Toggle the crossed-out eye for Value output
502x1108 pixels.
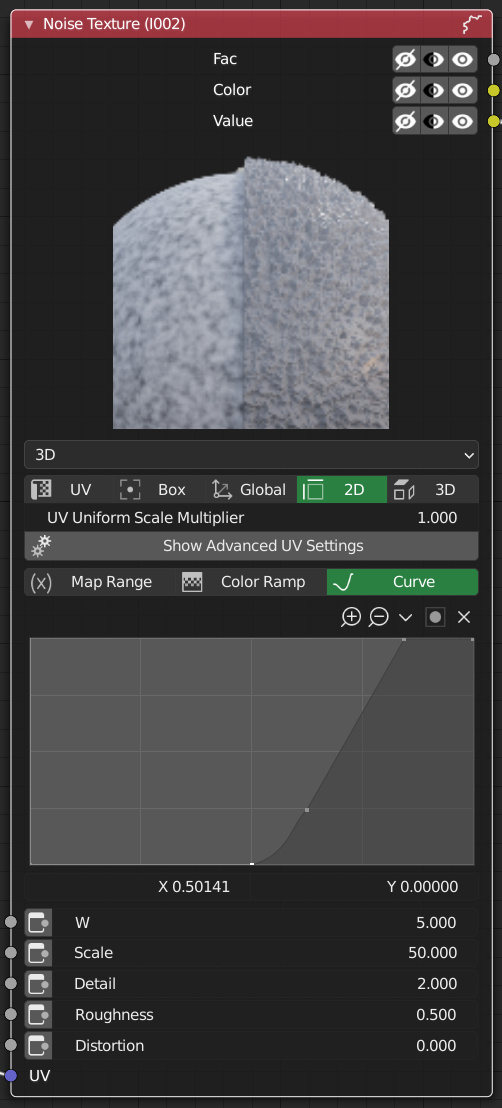coord(406,122)
